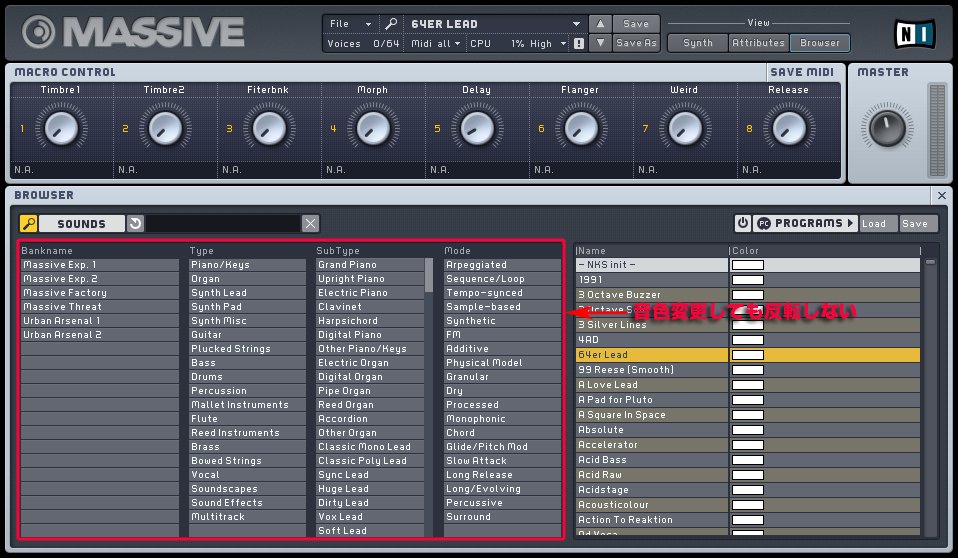Close the Browser panel
The width and height of the screenshot is (958, 558).
click(942, 196)
